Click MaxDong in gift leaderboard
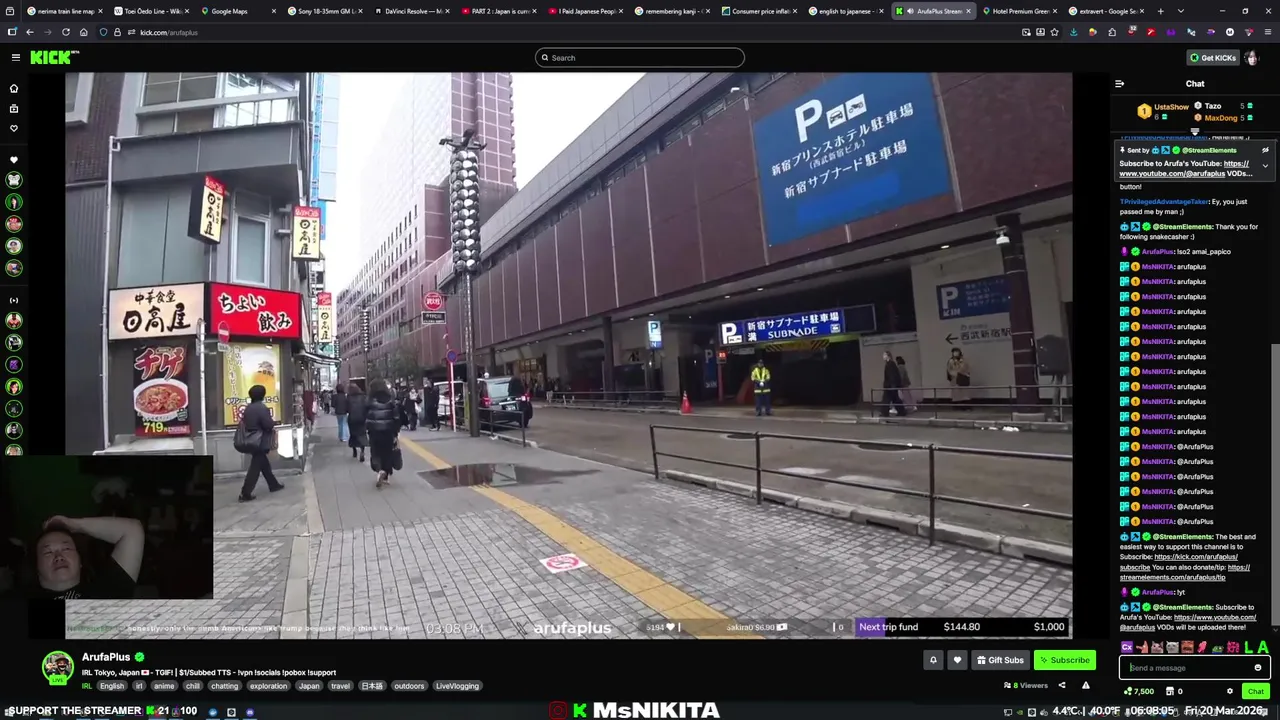The height and width of the screenshot is (720, 1280). [1220, 118]
